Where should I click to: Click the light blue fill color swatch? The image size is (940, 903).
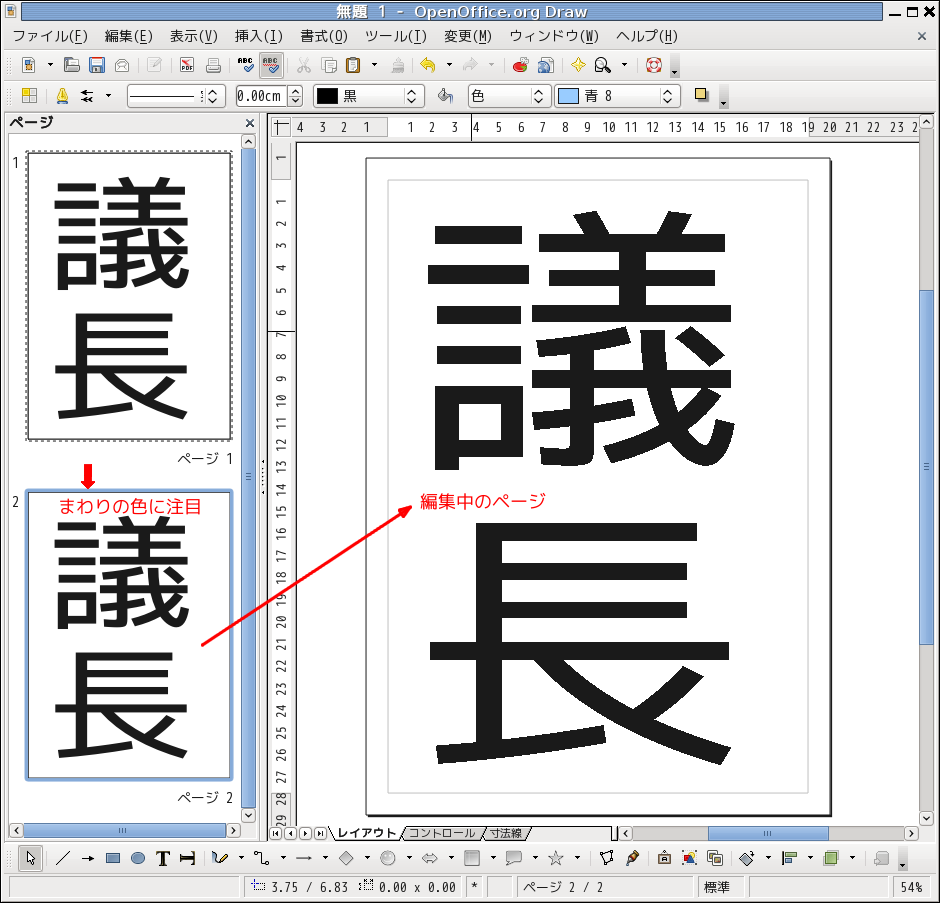click(x=568, y=96)
